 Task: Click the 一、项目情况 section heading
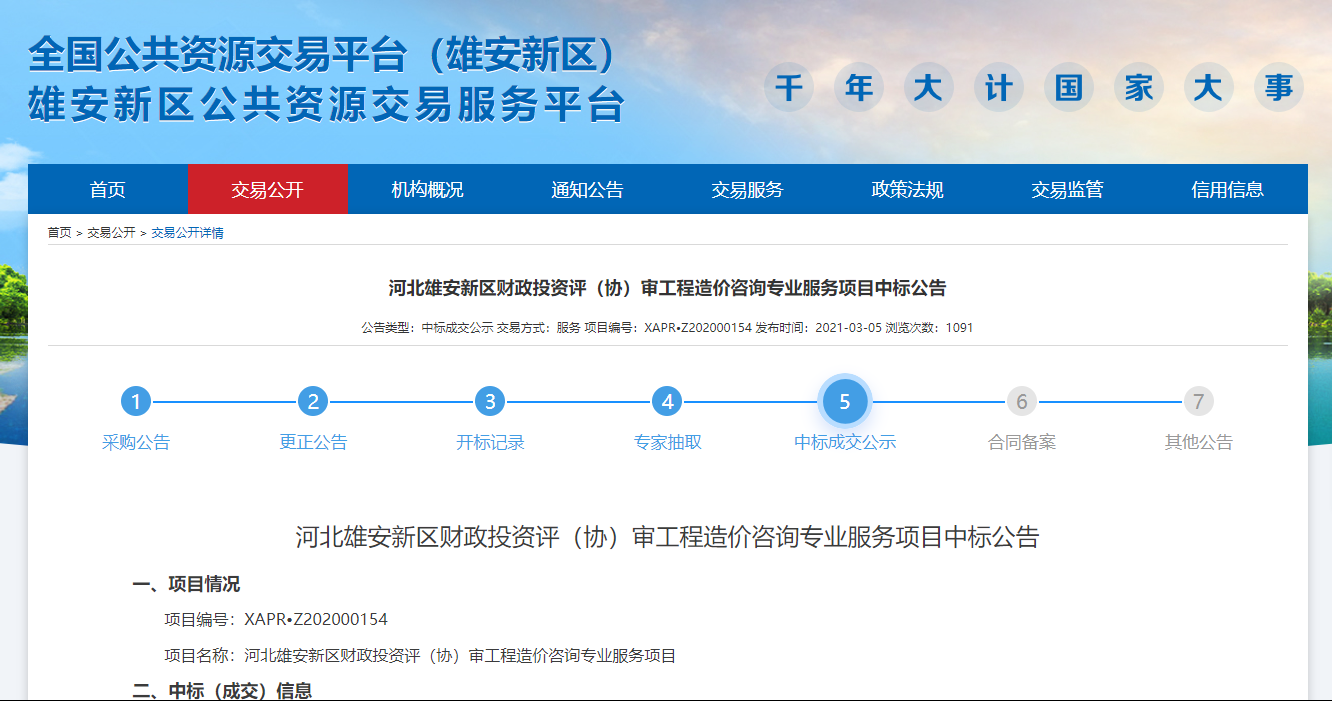click(x=186, y=585)
